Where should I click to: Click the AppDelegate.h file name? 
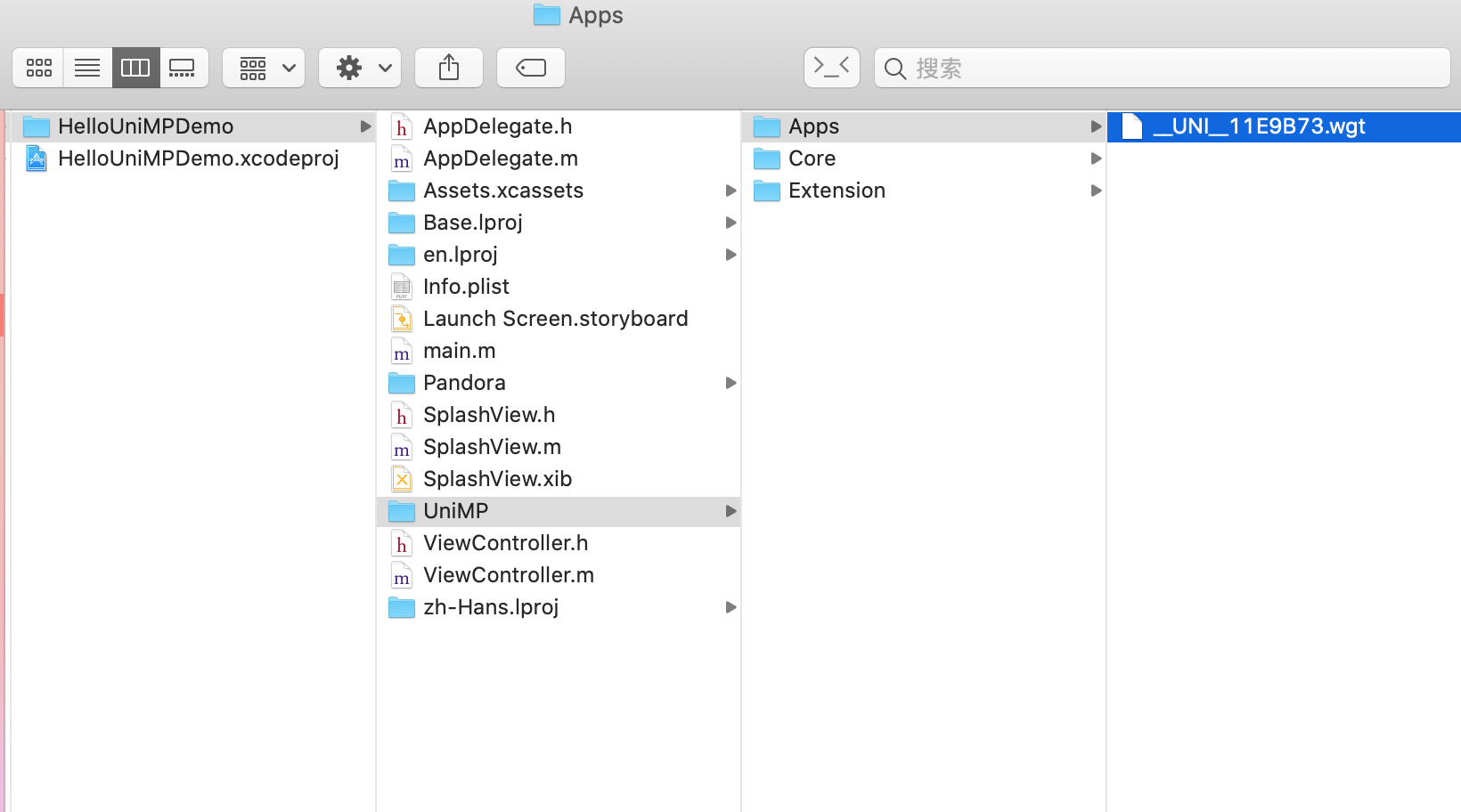(498, 126)
